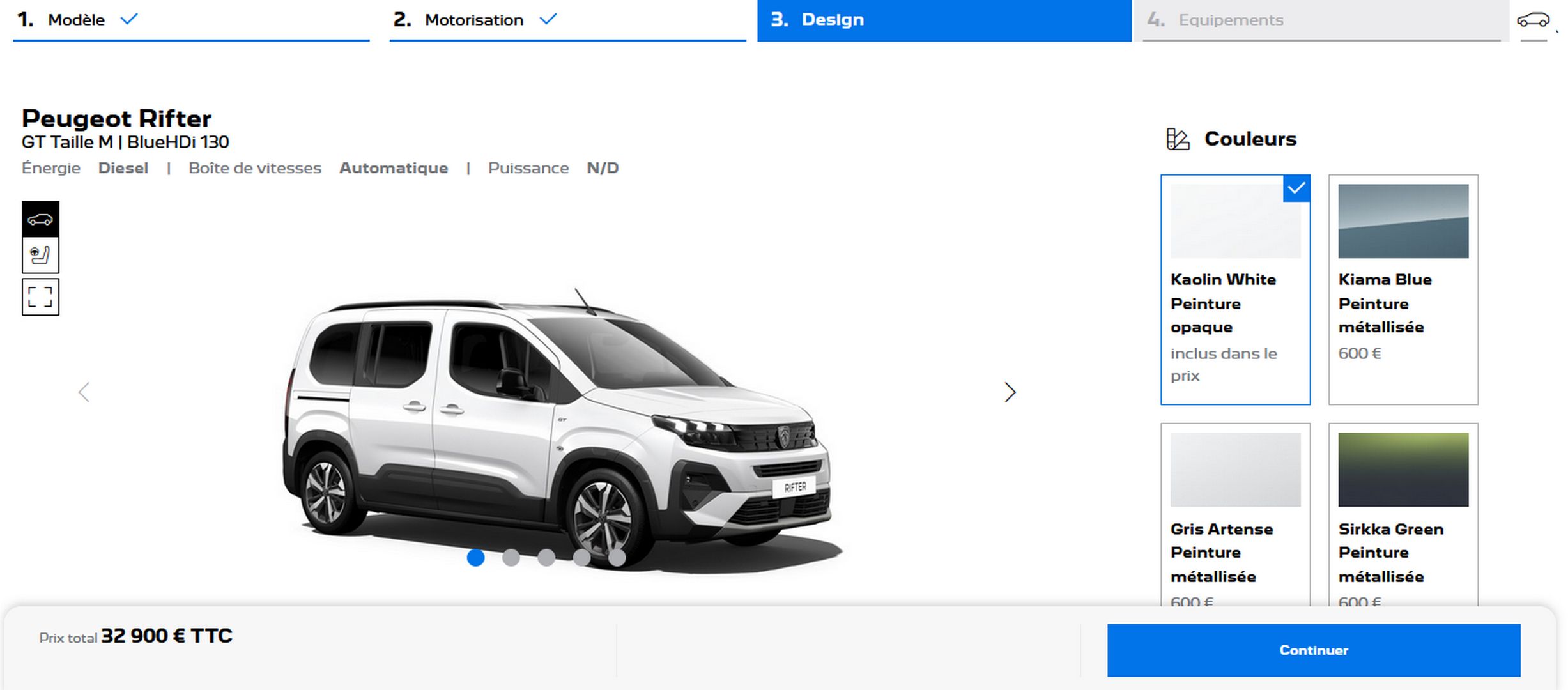Viewport: 1568px width, 690px height.
Task: Switch to exterior car view icon
Action: [x=40, y=219]
